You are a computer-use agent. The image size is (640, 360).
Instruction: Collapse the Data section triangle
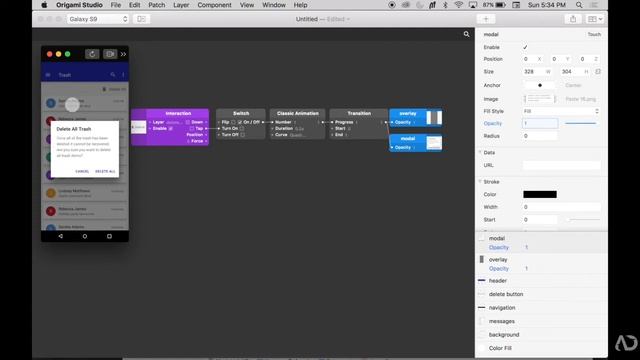point(480,152)
